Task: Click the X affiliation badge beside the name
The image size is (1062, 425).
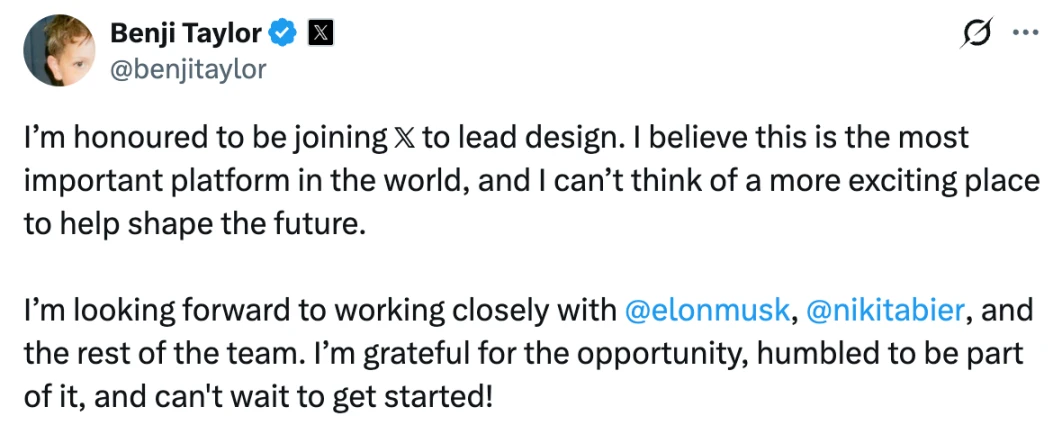Action: pos(318,34)
